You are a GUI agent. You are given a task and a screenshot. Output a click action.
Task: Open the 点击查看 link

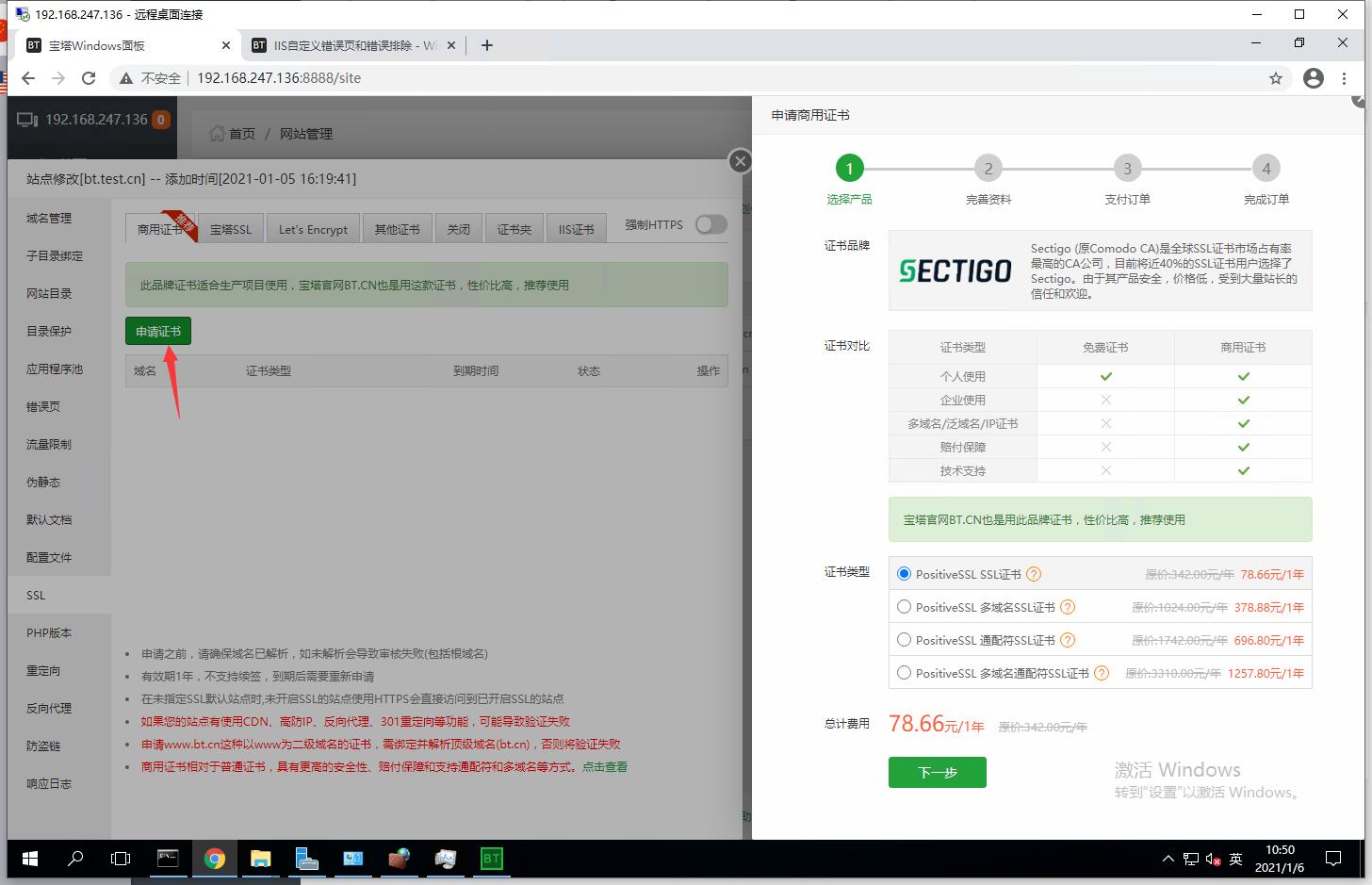[605, 767]
